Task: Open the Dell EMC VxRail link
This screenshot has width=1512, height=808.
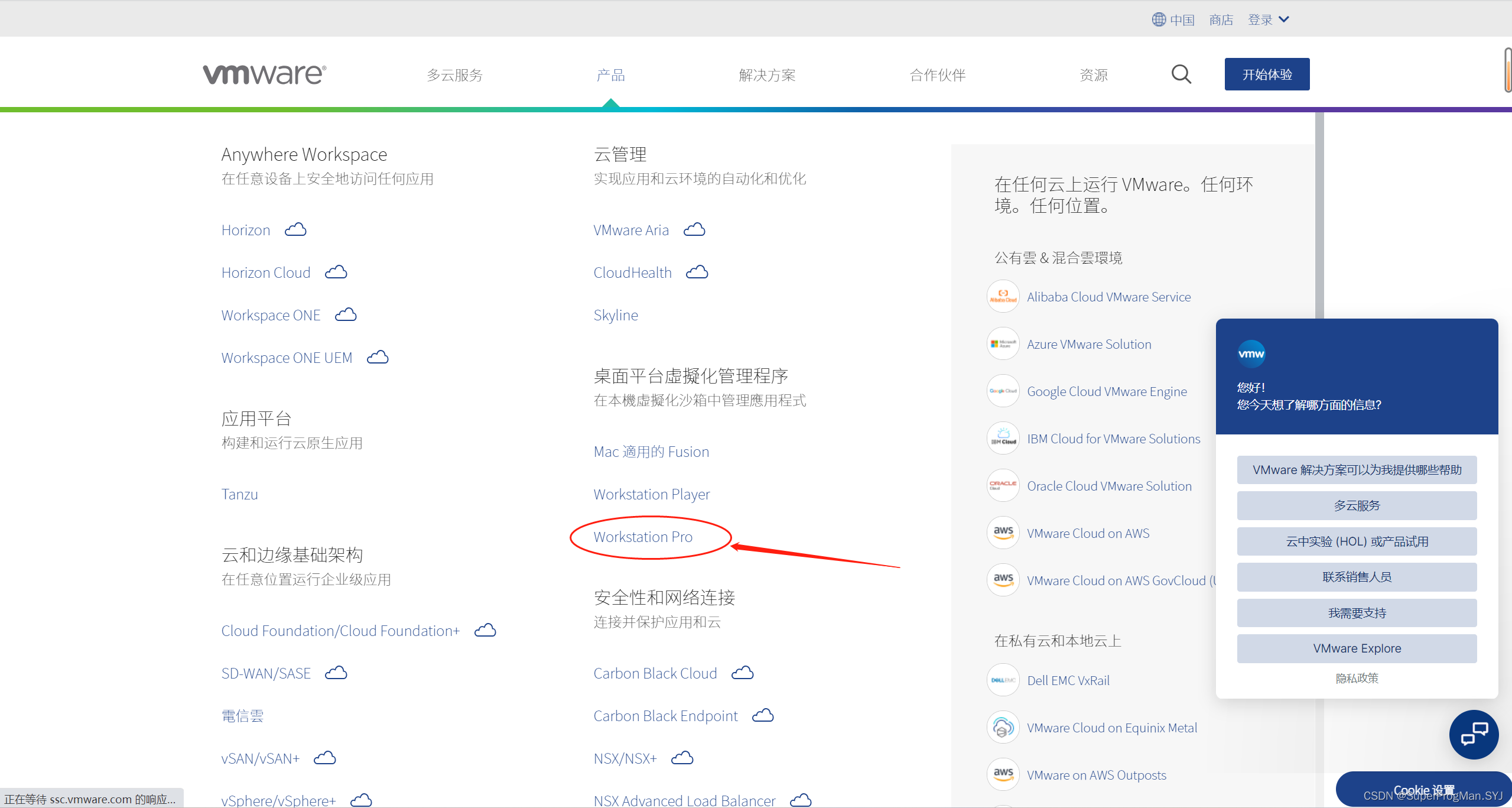Action: pyautogui.click(x=1068, y=680)
